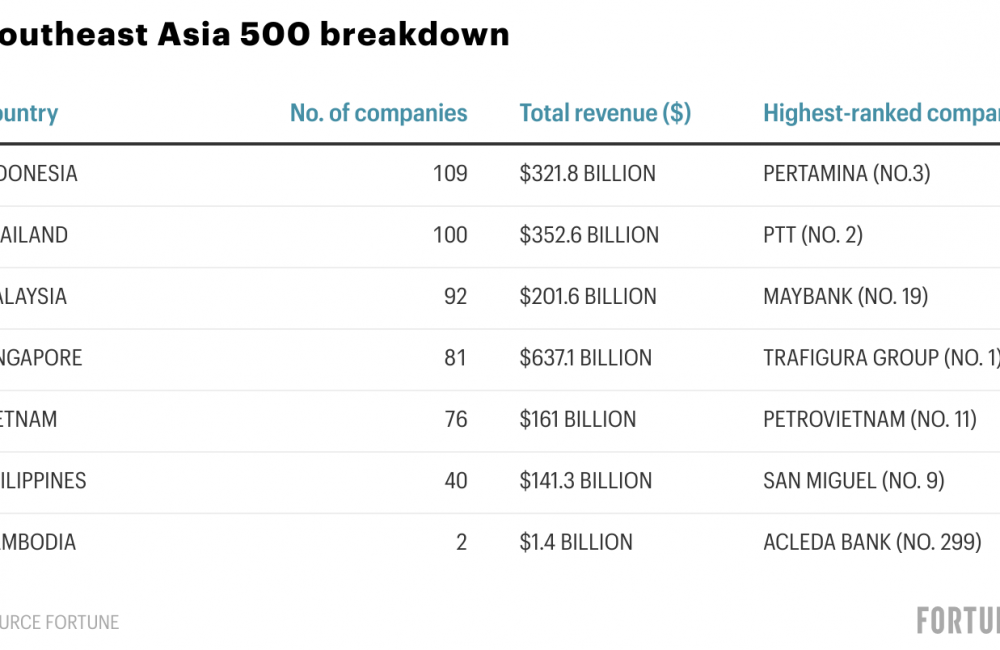Click Vietnam's $161 billion revenue cell
Image resolution: width=1000 pixels, height=650 pixels.
pyautogui.click(x=577, y=419)
